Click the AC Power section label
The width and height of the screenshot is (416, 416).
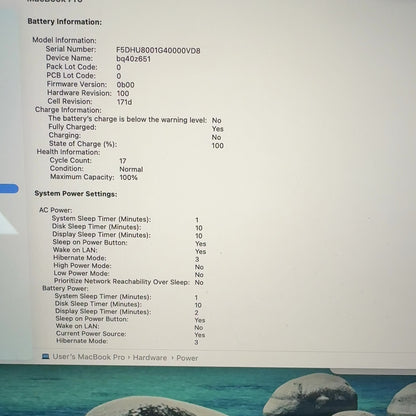(x=56, y=210)
